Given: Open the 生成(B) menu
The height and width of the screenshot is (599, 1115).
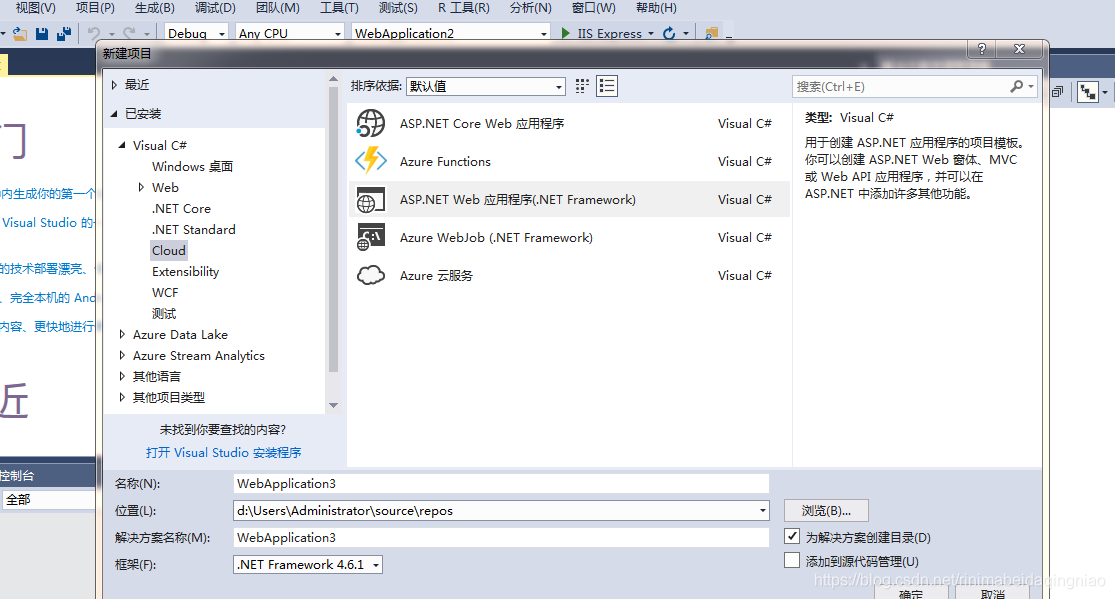Looking at the screenshot, I should click(x=154, y=8).
